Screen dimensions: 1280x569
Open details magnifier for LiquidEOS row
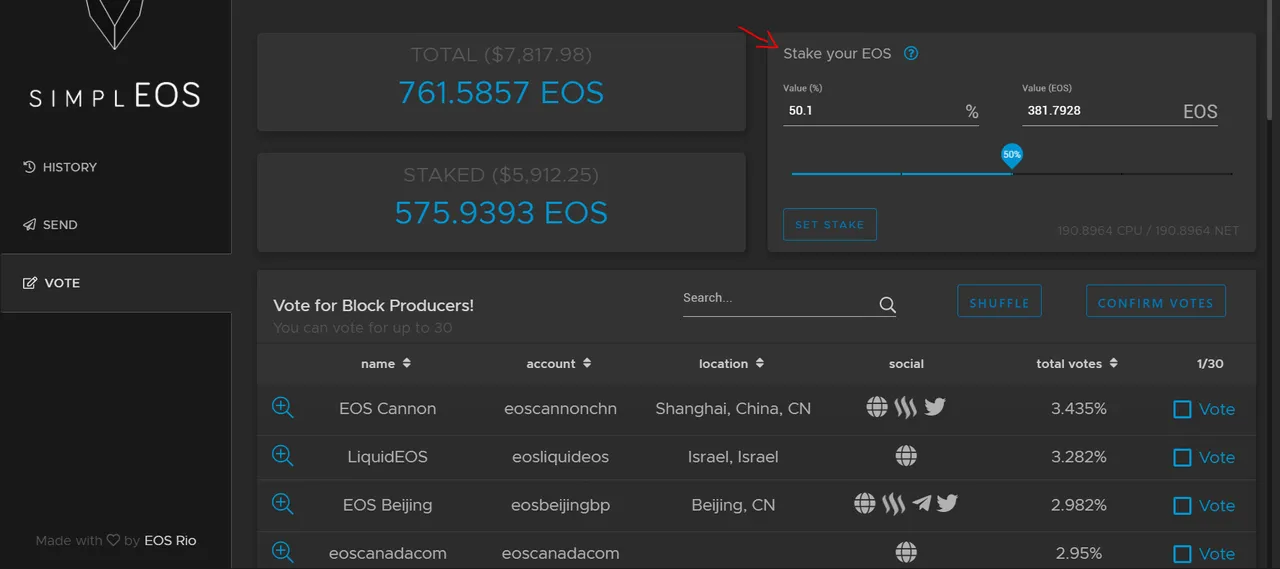283,455
